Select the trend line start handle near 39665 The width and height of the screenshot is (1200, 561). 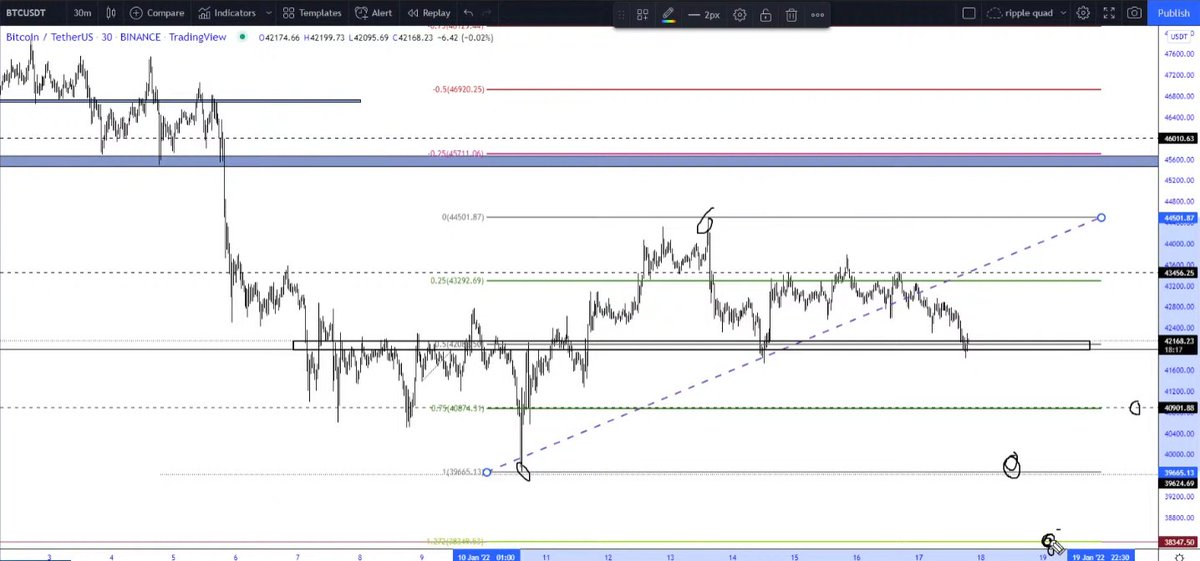click(x=487, y=472)
